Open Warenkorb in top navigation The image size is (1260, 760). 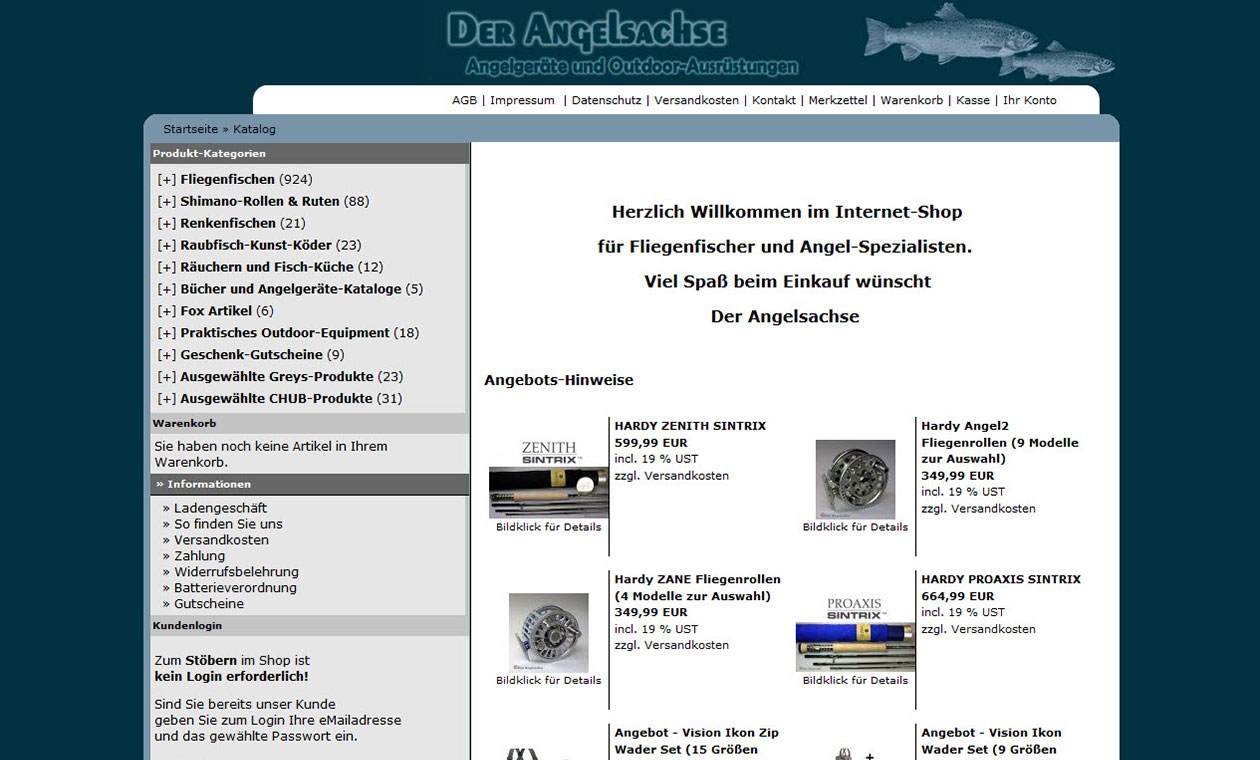911,101
